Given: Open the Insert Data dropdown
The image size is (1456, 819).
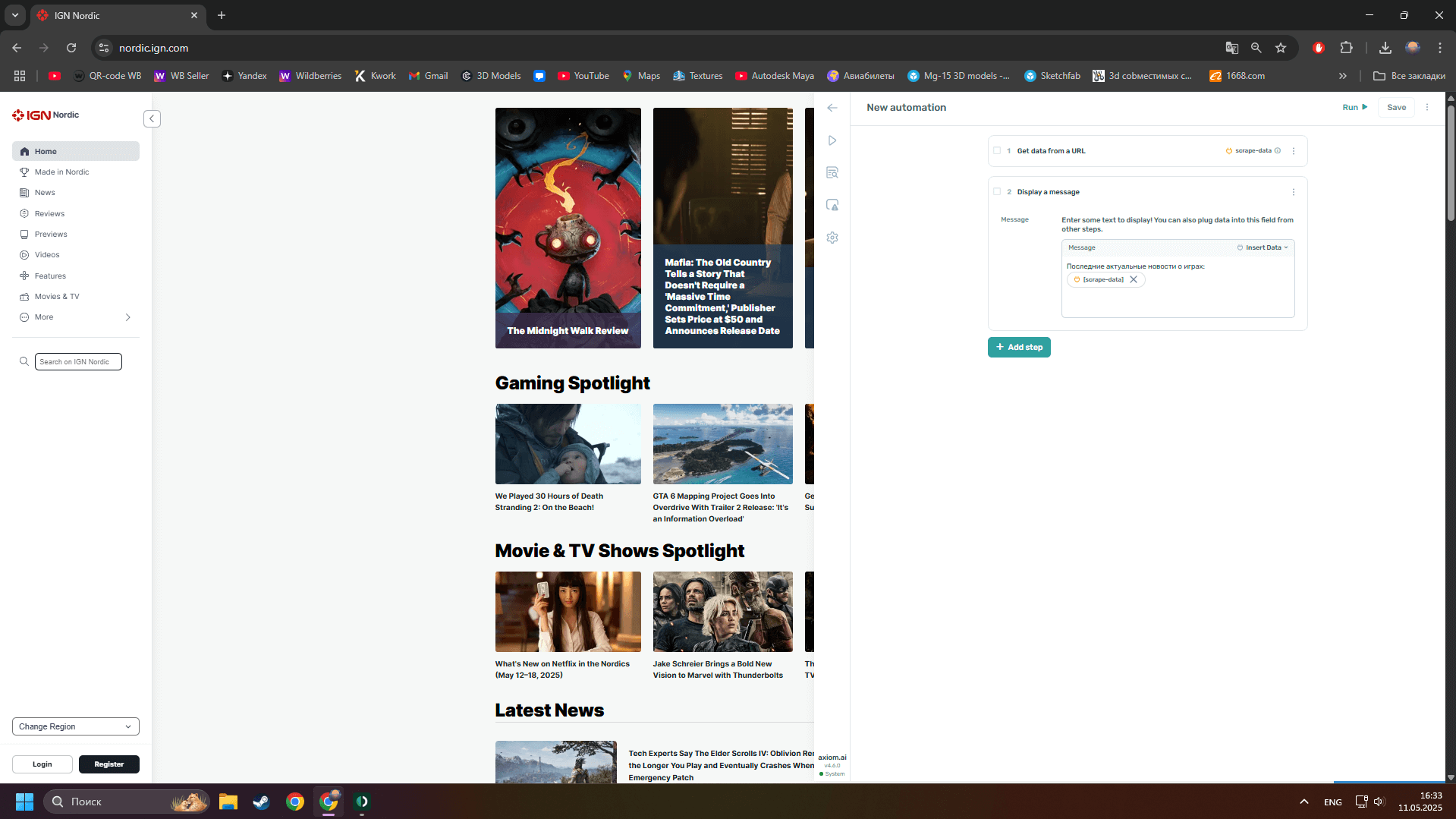Looking at the screenshot, I should click(x=1263, y=247).
